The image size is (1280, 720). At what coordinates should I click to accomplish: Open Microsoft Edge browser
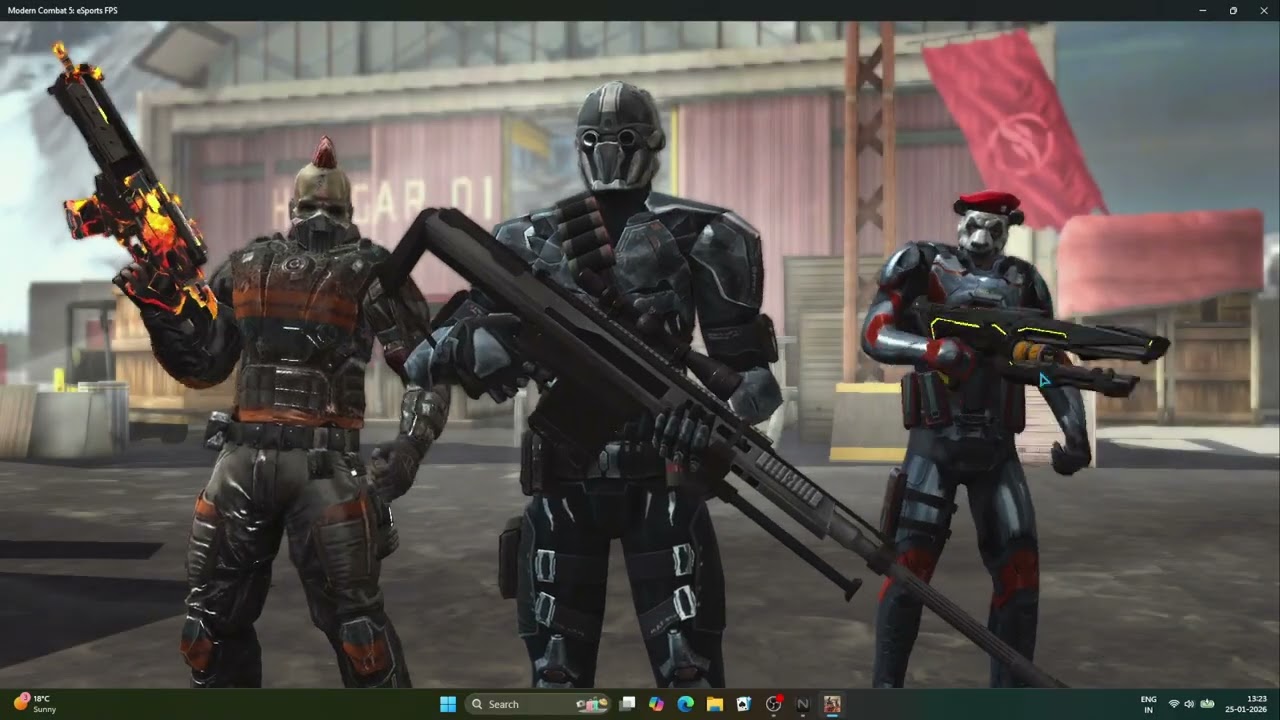685,704
